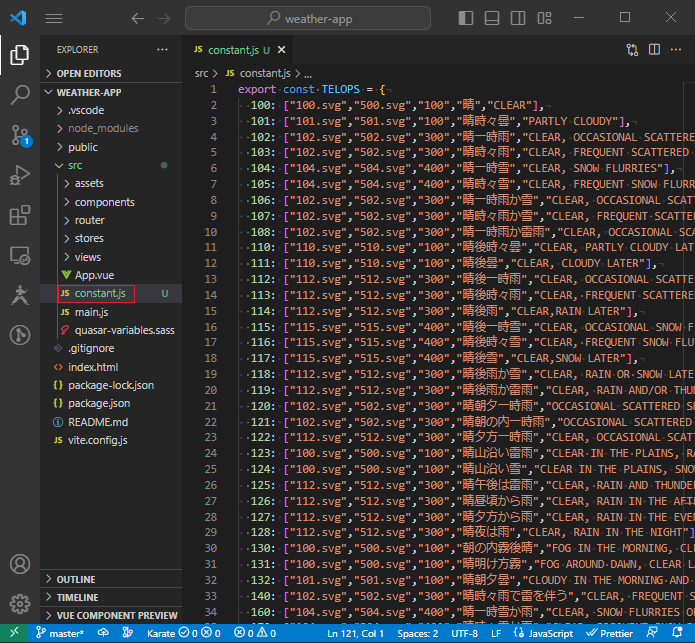
Task: Click the Prettier status bar item
Action: pyautogui.click(x=609, y=633)
